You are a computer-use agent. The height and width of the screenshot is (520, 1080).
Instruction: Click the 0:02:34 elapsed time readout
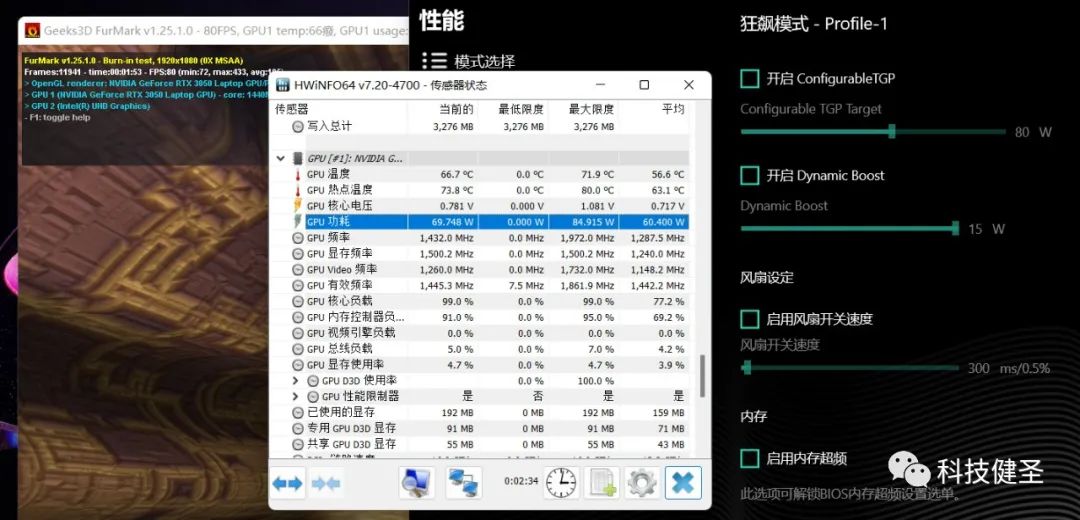pyautogui.click(x=520, y=481)
